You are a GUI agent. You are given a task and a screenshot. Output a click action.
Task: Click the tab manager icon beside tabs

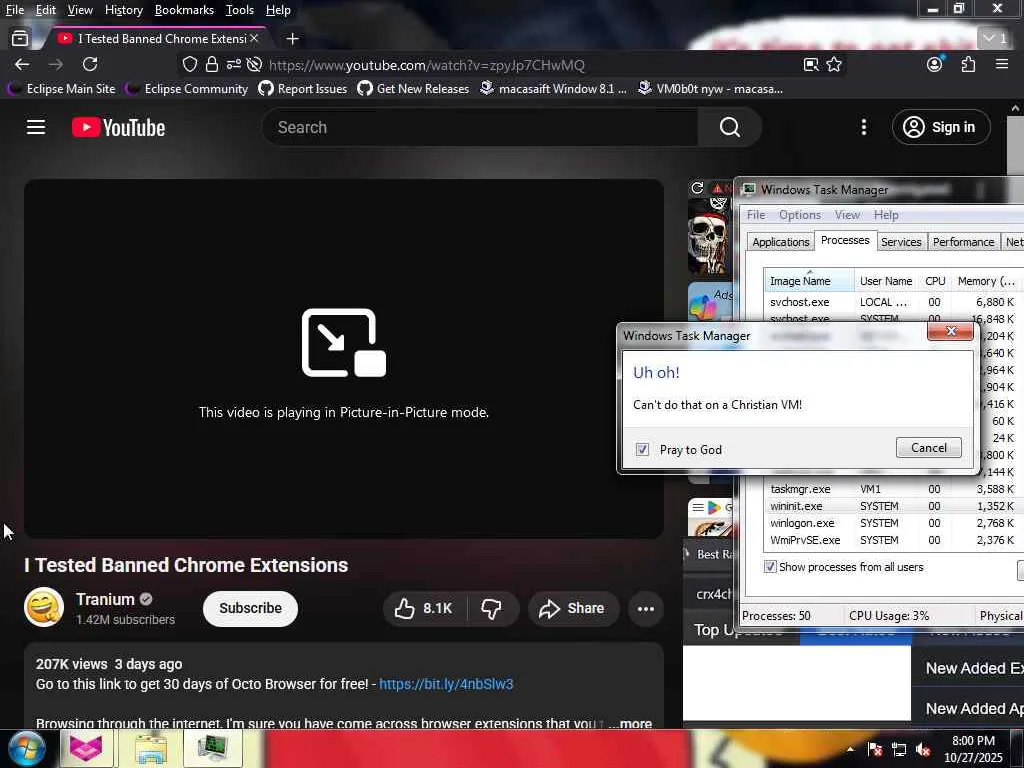point(20,39)
